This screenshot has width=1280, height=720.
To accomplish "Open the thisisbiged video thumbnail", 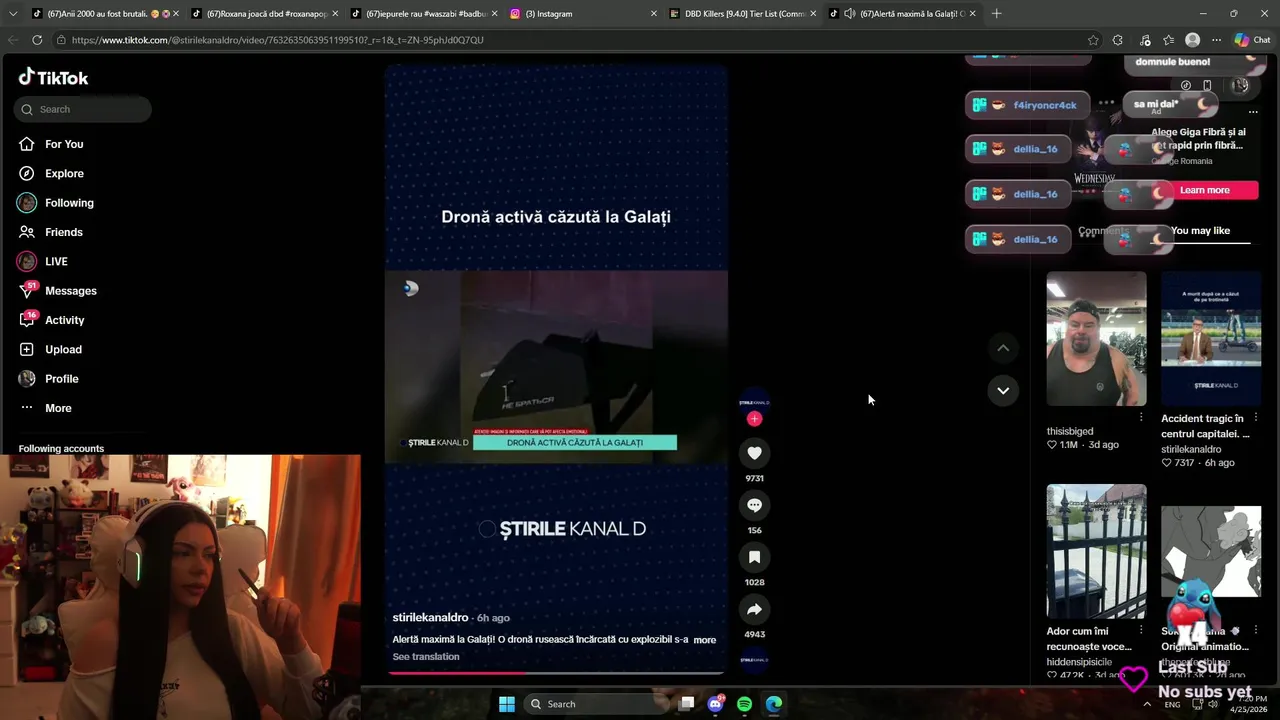I will click(x=1096, y=339).
